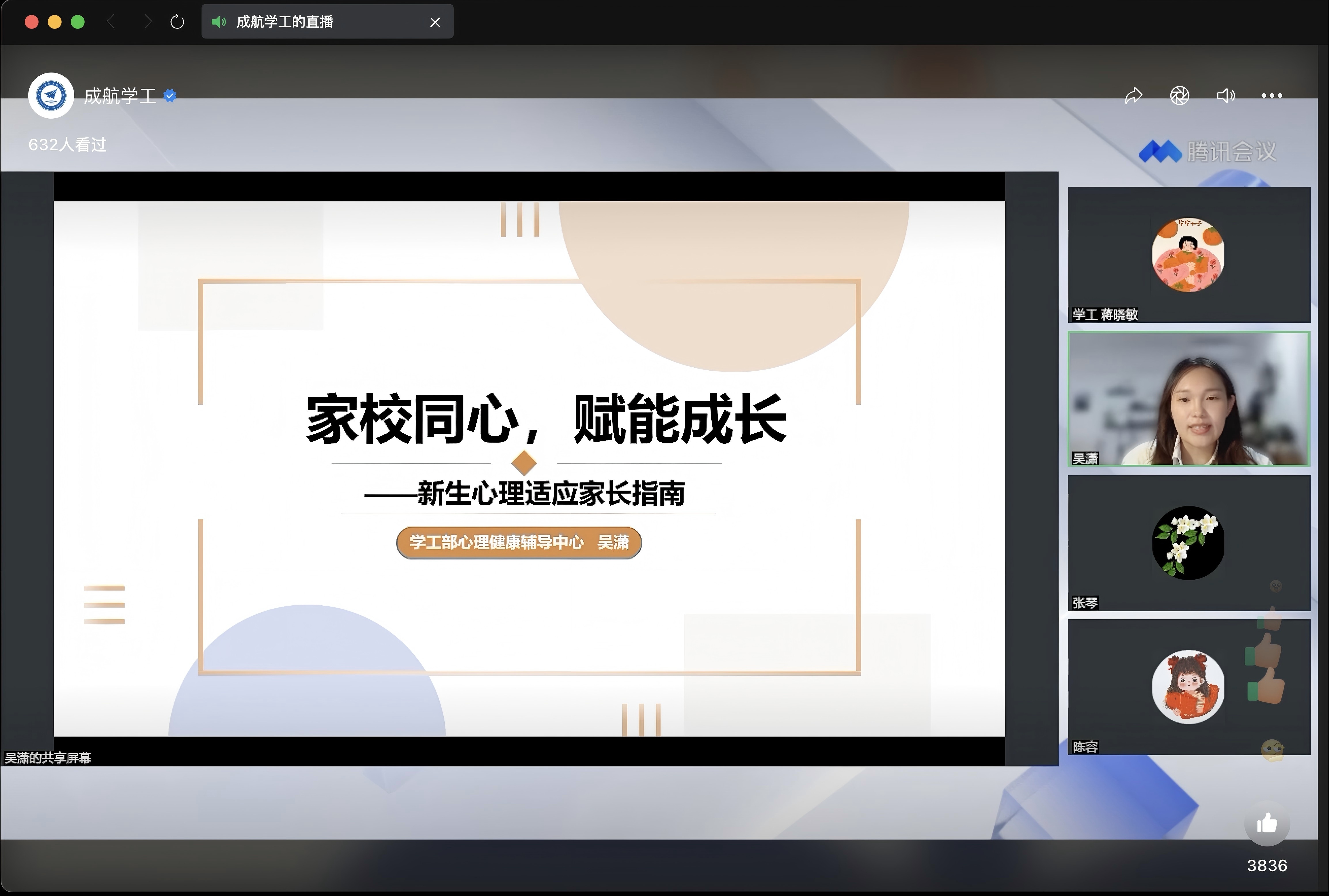This screenshot has height=896, width=1329.
Task: Go back with the left arrow
Action: click(x=111, y=22)
